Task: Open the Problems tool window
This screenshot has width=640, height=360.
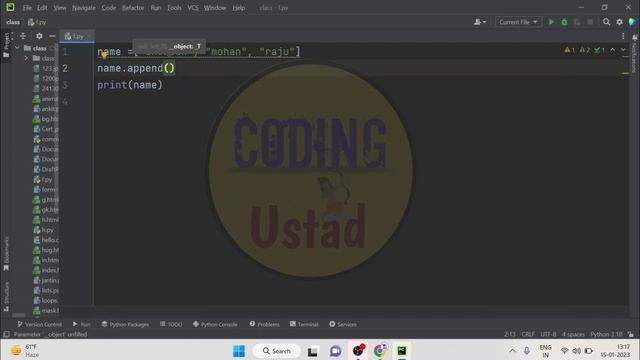Action: coord(264,324)
